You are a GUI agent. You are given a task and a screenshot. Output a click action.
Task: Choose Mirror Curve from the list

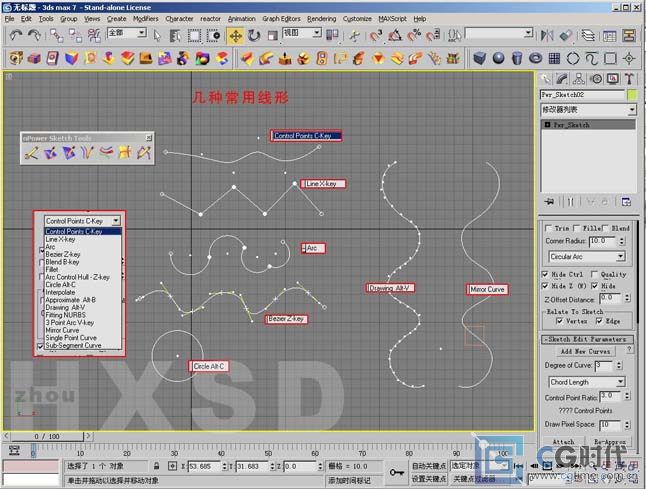tap(62, 330)
